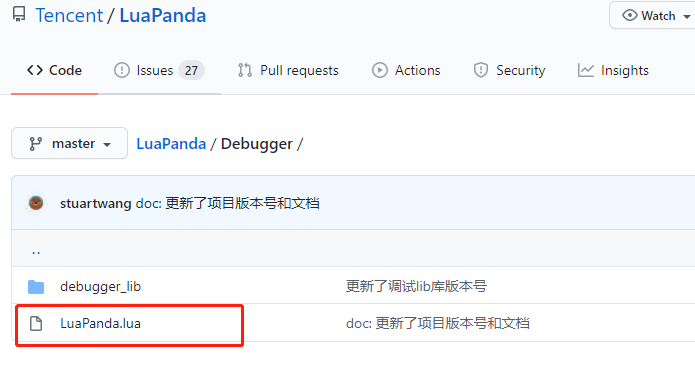The height and width of the screenshot is (384, 695).
Task: Open the master branch dropdown
Action: point(70,143)
